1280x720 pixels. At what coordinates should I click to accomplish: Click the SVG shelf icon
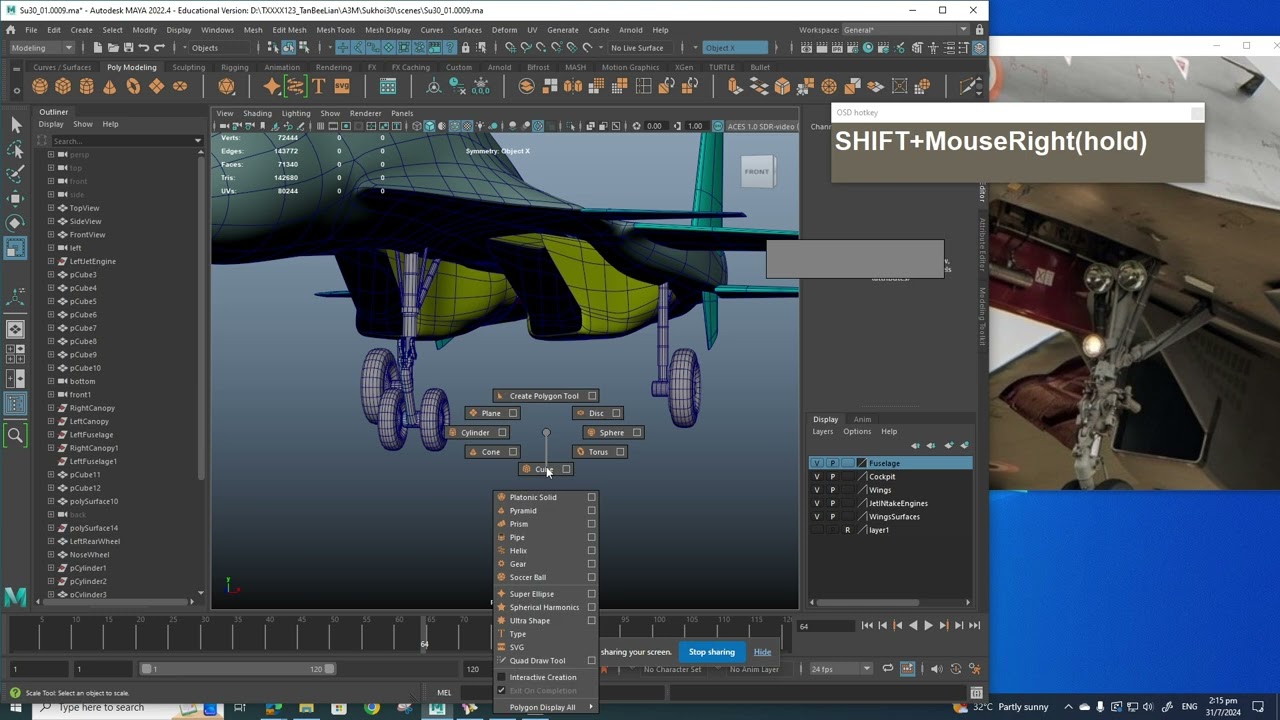342,86
